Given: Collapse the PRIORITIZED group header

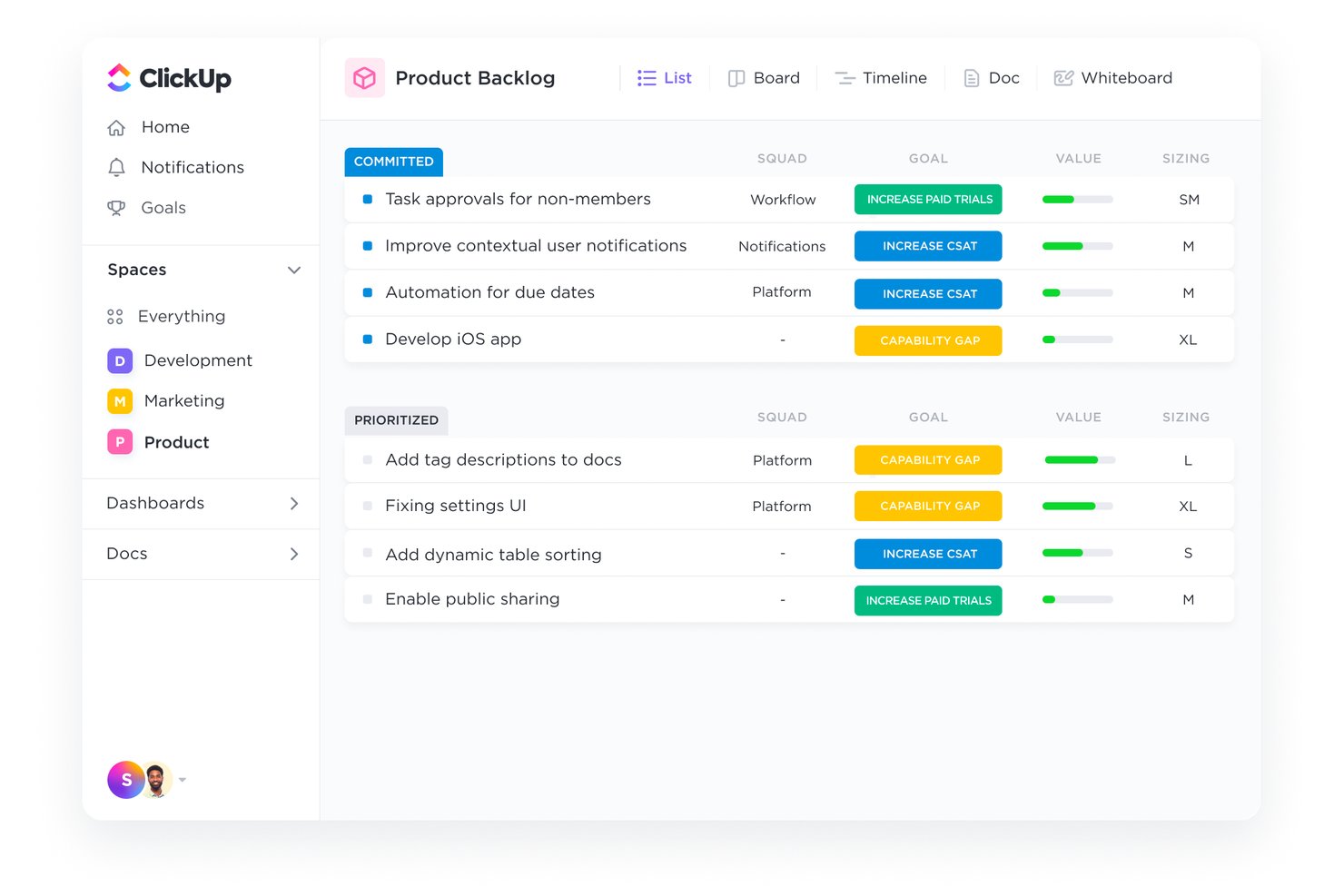Looking at the screenshot, I should tap(396, 420).
